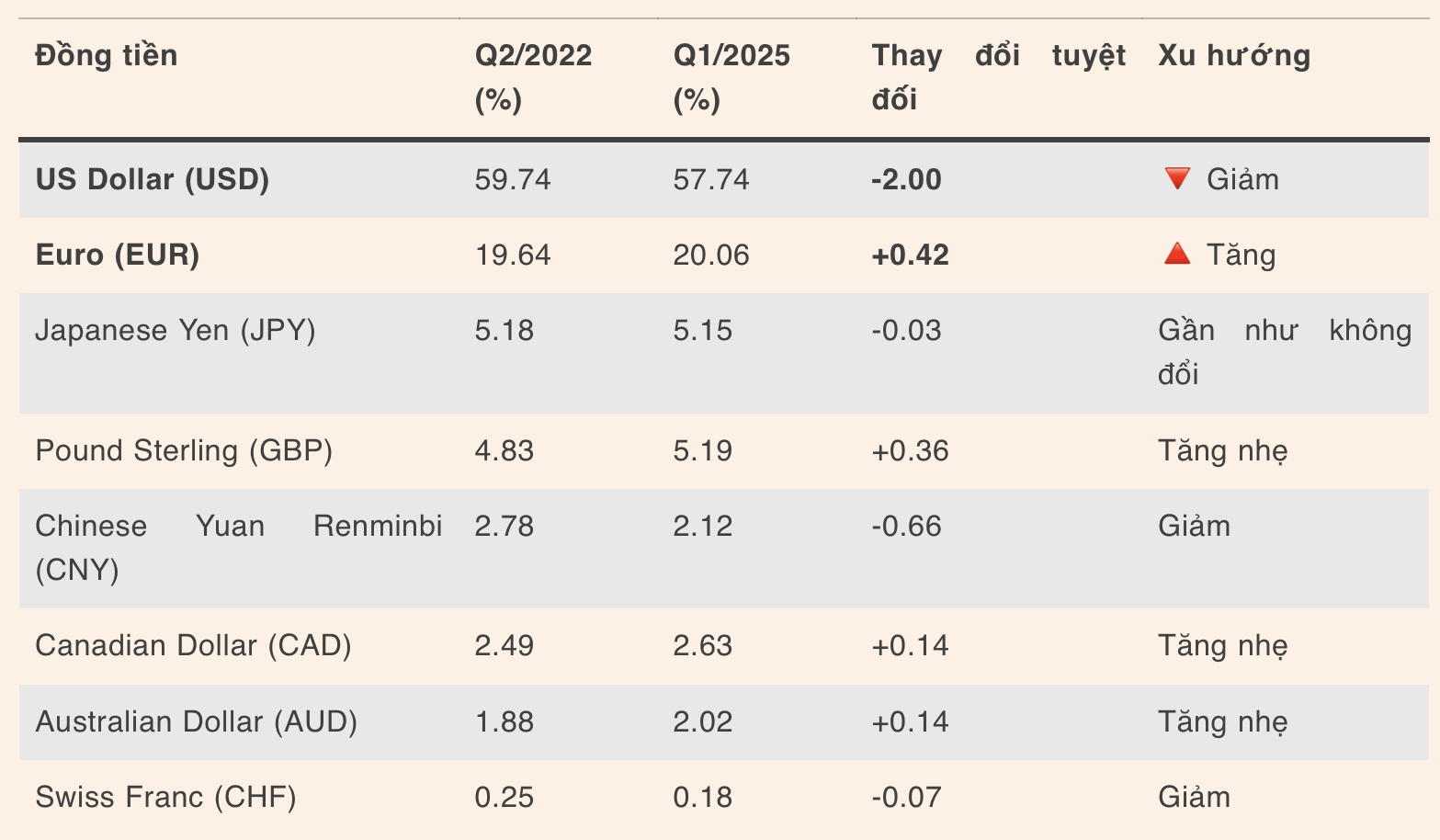This screenshot has height=840, width=1440.
Task: Click the Xu hướng column header
Action: [x=1234, y=56]
